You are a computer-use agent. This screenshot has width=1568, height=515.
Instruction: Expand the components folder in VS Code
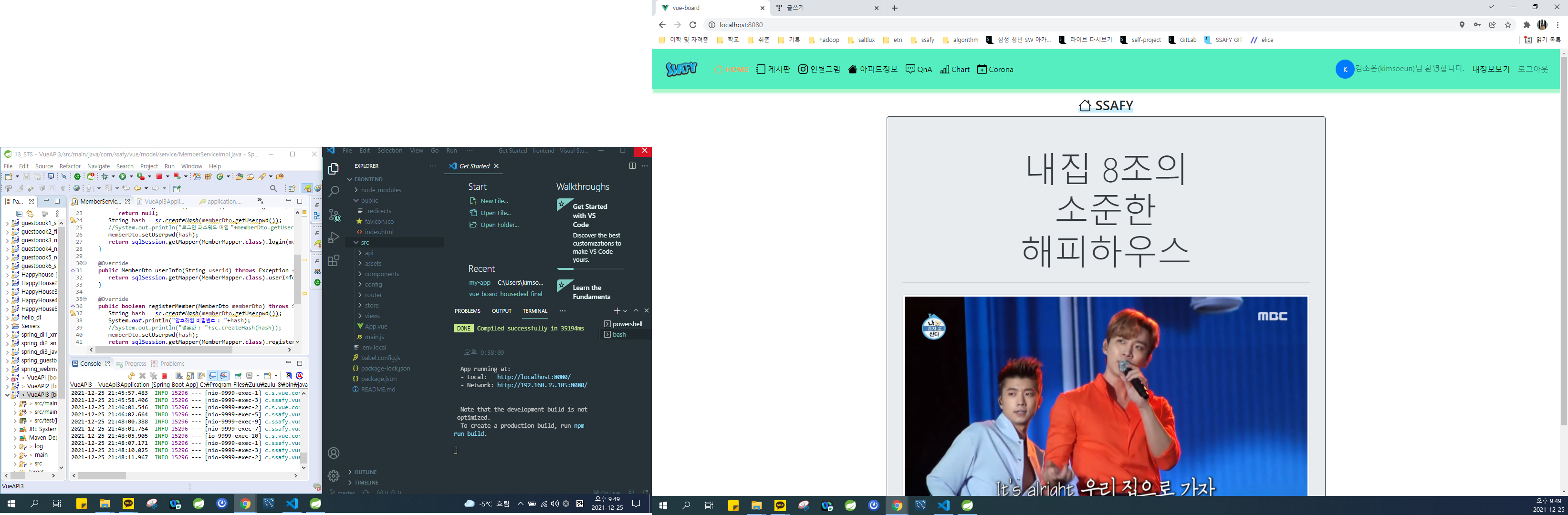point(382,274)
